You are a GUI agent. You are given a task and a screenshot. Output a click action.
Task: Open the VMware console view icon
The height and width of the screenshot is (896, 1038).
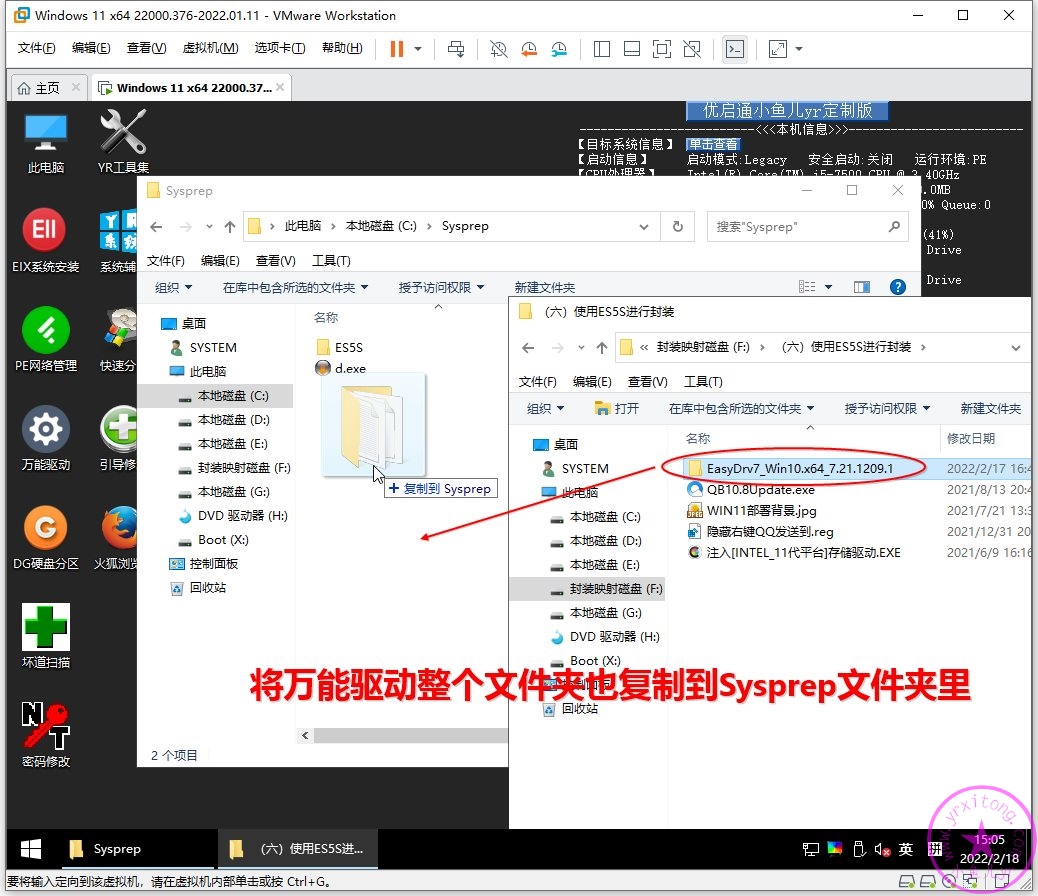[x=735, y=49]
